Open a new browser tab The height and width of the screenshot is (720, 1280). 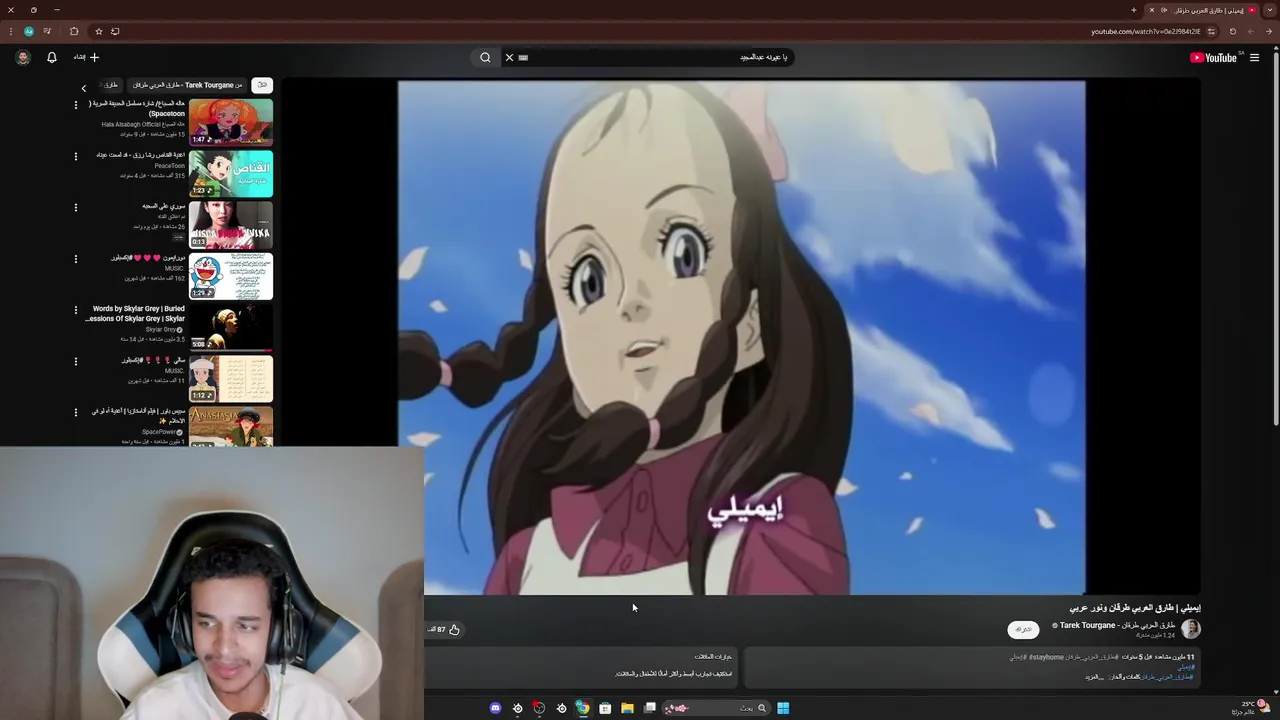click(x=1134, y=10)
